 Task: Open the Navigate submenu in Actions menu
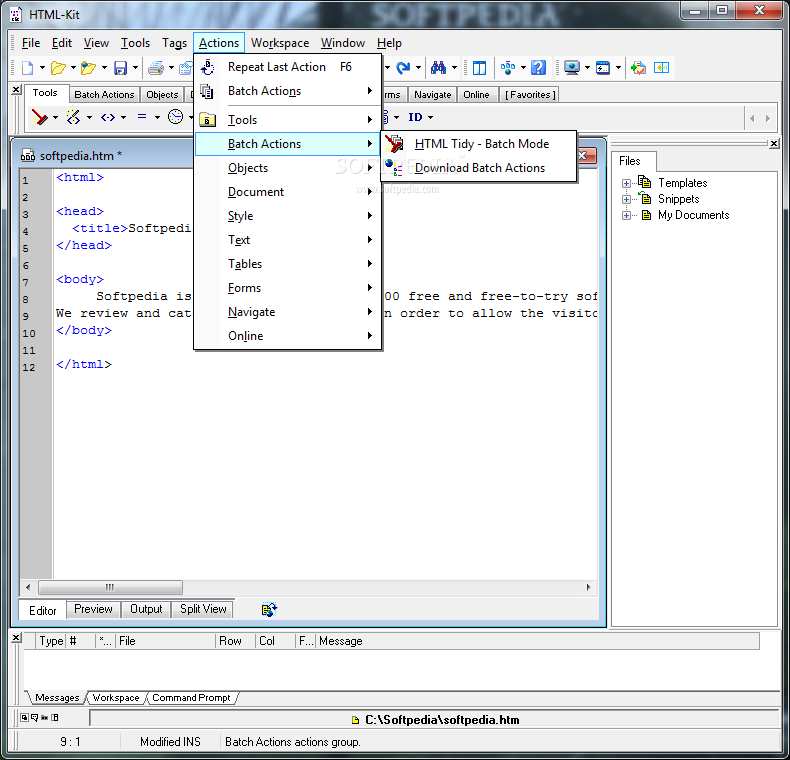click(288, 312)
